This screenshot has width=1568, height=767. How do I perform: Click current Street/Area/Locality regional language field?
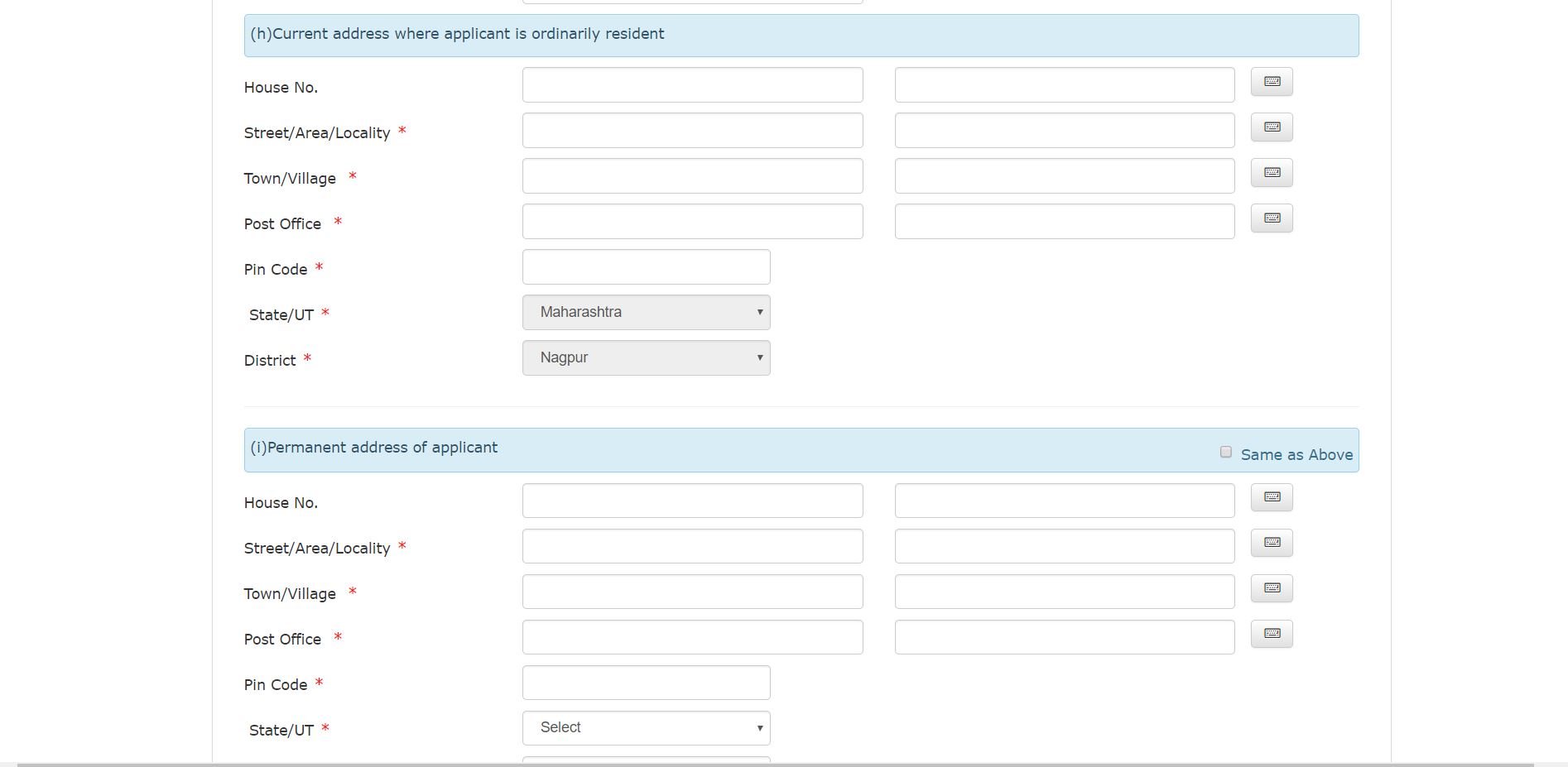click(1064, 131)
